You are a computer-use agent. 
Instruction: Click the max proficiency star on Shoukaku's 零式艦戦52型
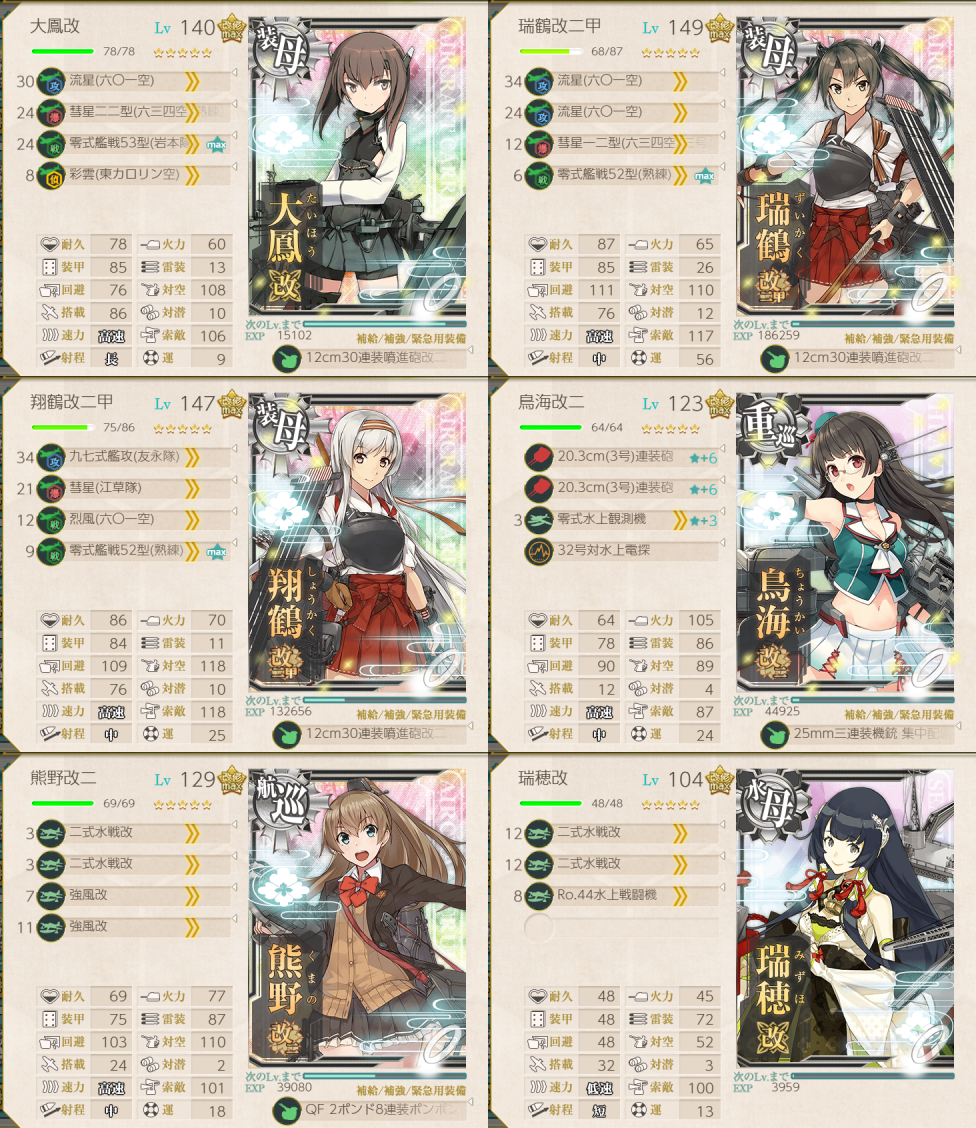pyautogui.click(x=216, y=552)
